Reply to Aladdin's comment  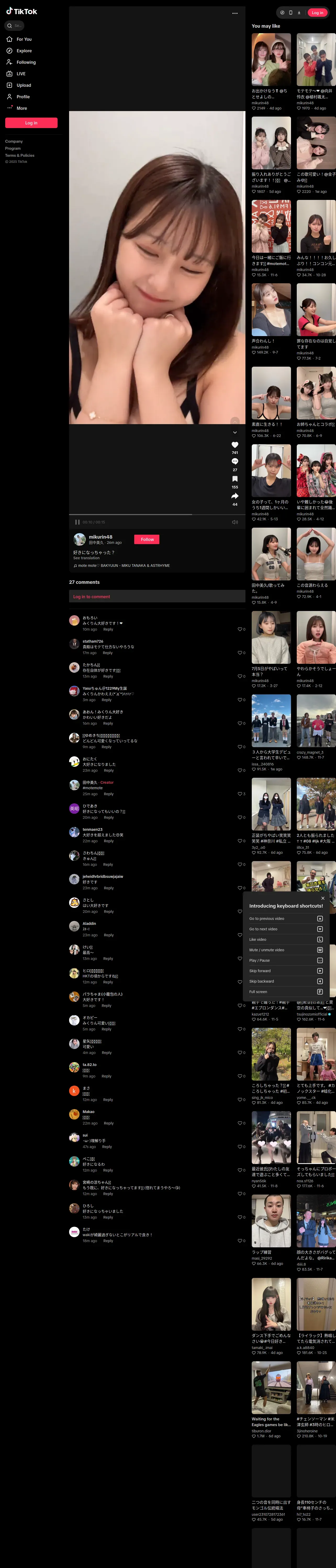tap(109, 936)
